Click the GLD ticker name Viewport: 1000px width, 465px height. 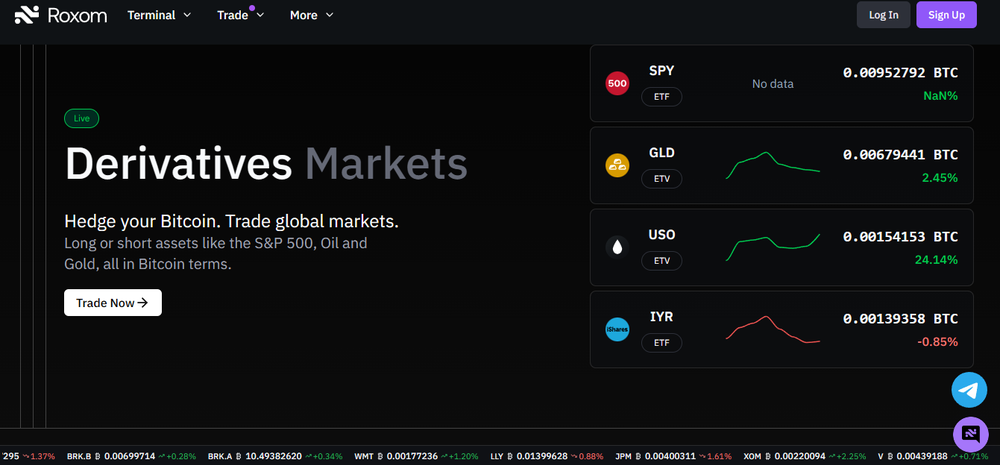point(661,152)
